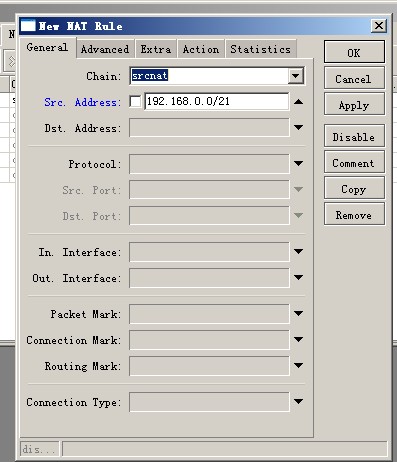
Task: Click the 'dis...' status bar text
Action: click(x=39, y=449)
